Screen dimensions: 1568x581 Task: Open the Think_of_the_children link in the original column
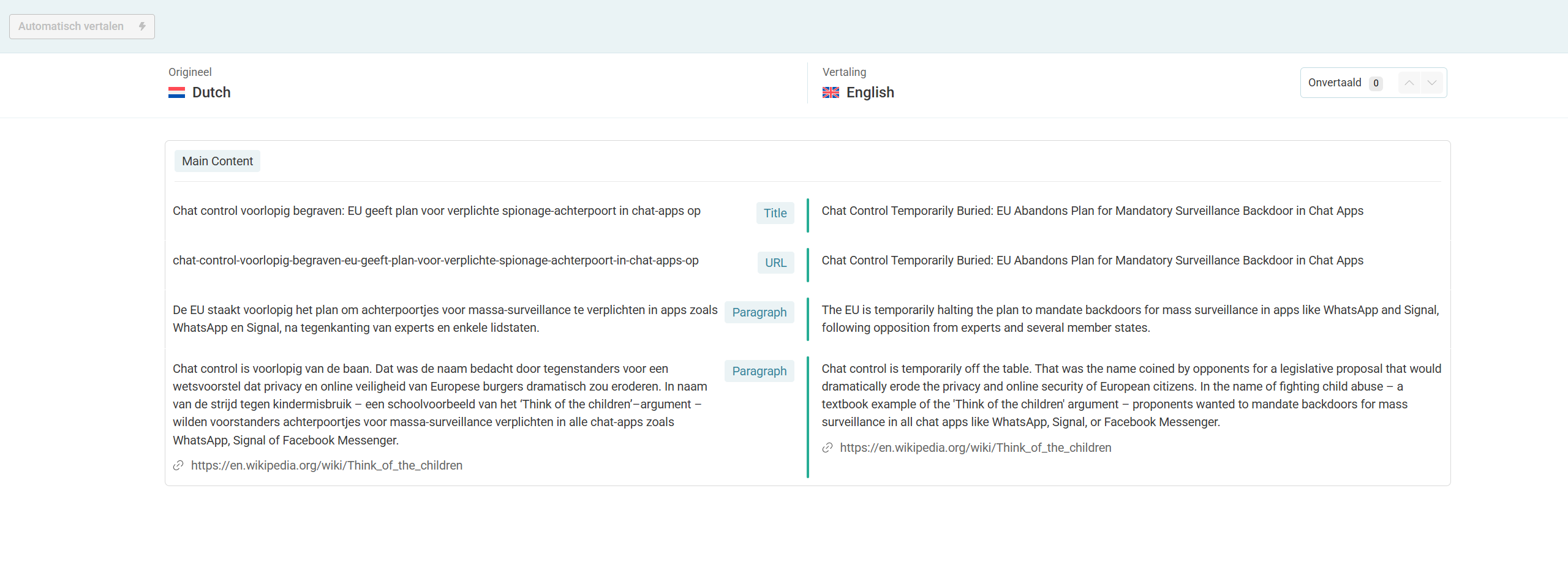(x=326, y=466)
